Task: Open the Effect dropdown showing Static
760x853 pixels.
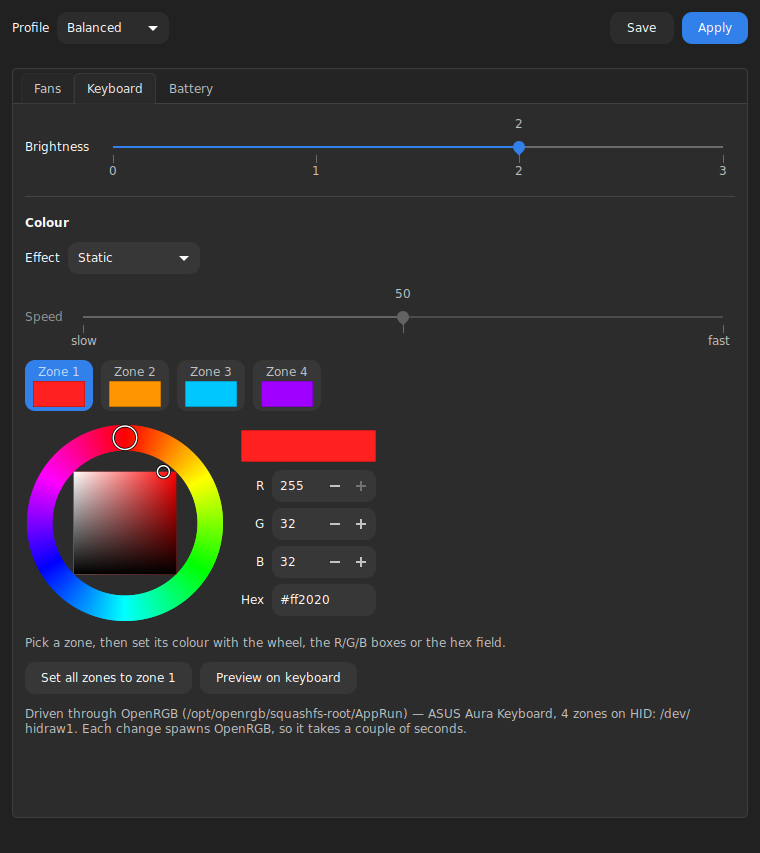Action: tap(134, 258)
